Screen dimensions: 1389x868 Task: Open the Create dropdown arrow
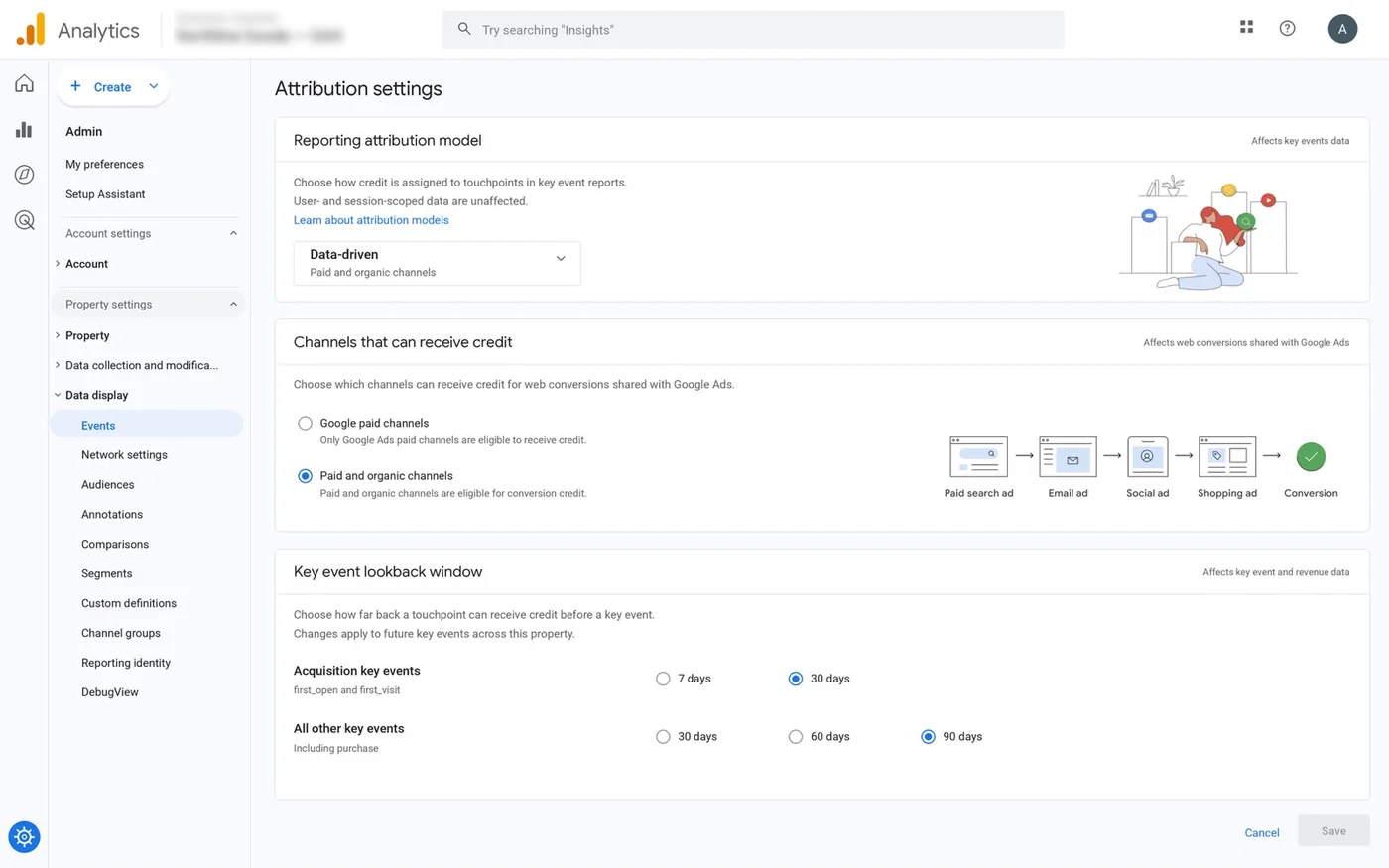(154, 87)
